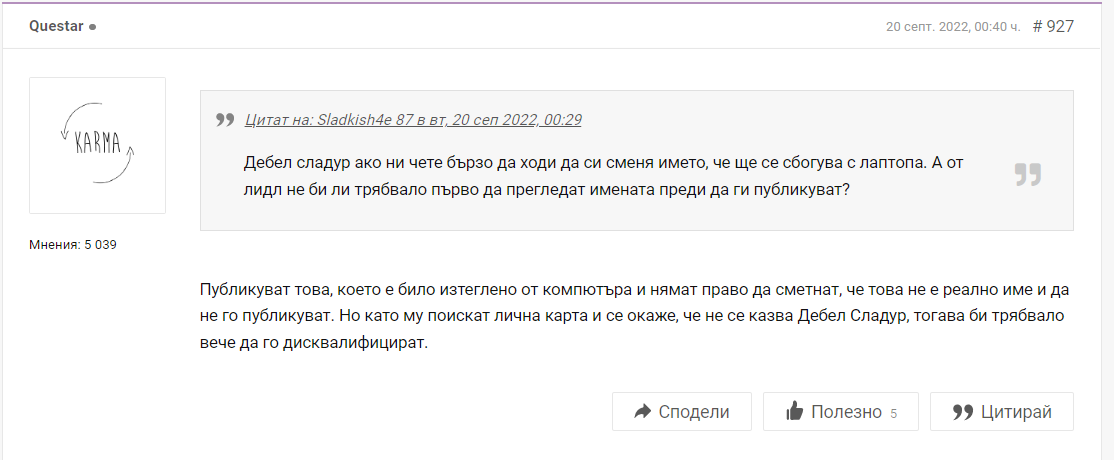This screenshot has height=460, width=1114.
Task: Click the small quote icon before 'Цитат на'
Action: click(x=224, y=120)
